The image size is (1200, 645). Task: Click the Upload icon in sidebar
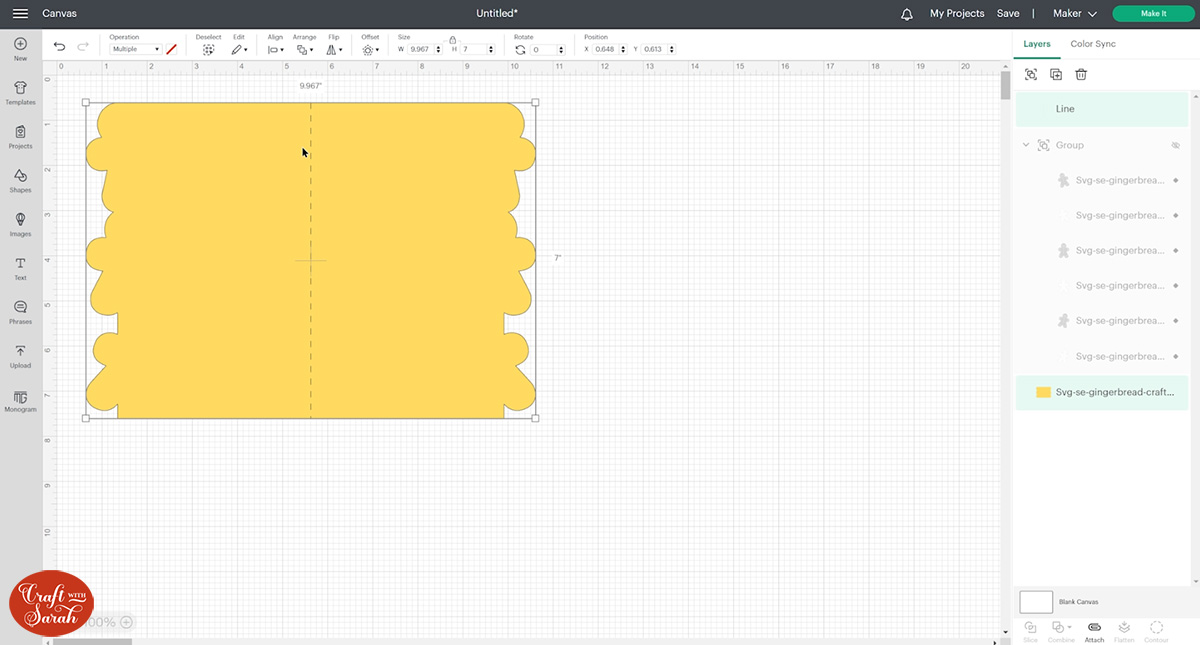click(20, 355)
